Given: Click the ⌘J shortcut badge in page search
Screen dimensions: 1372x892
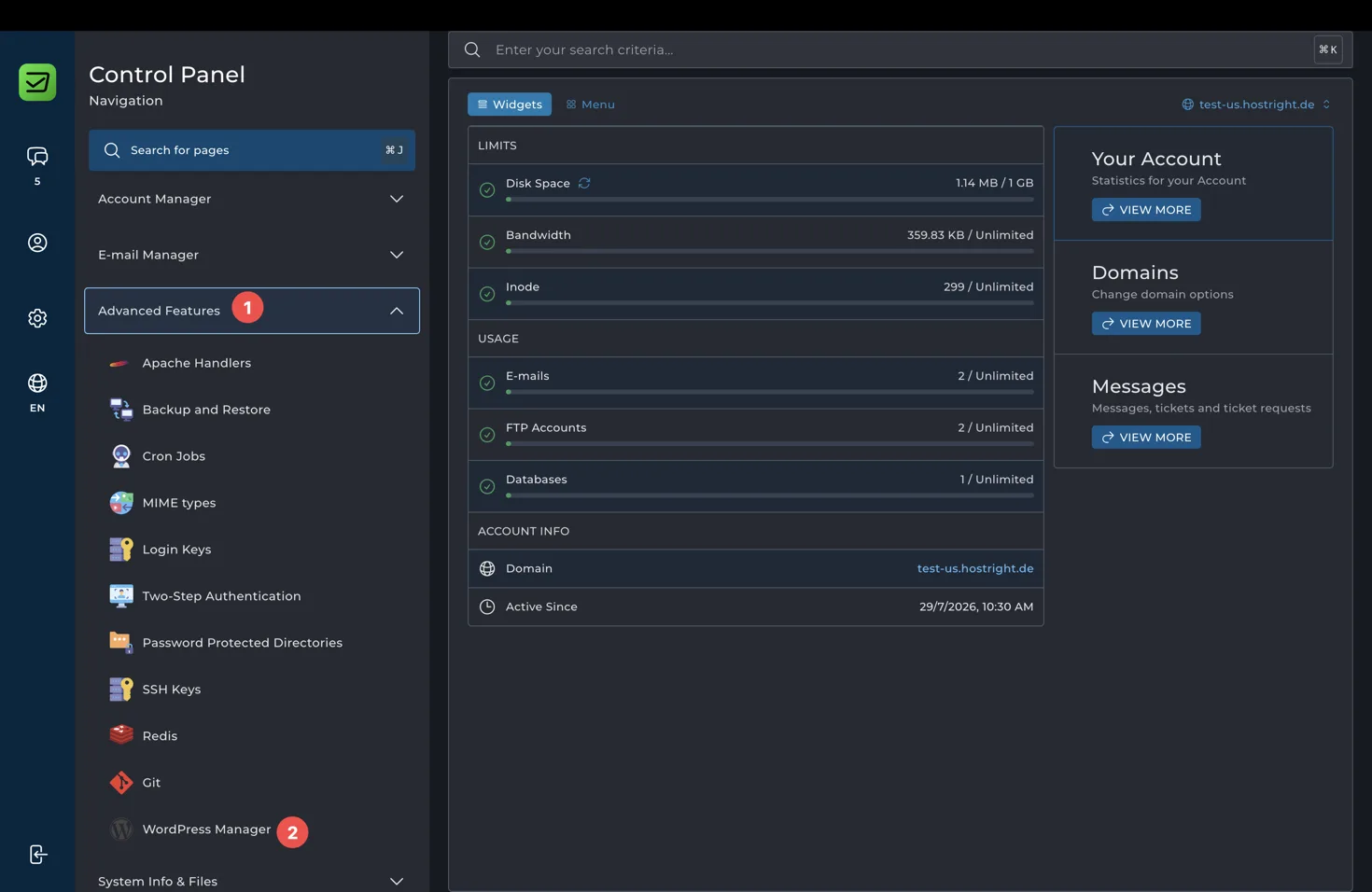Looking at the screenshot, I should 394,150.
